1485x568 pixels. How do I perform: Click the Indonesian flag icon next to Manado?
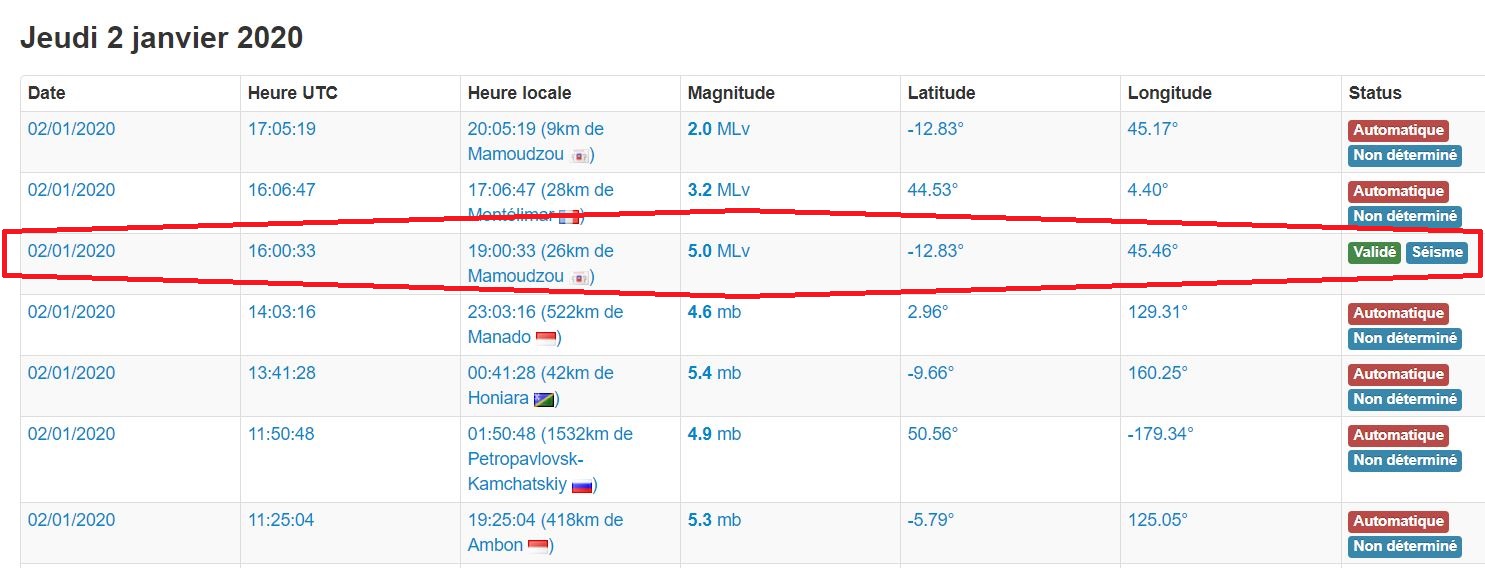(546, 338)
